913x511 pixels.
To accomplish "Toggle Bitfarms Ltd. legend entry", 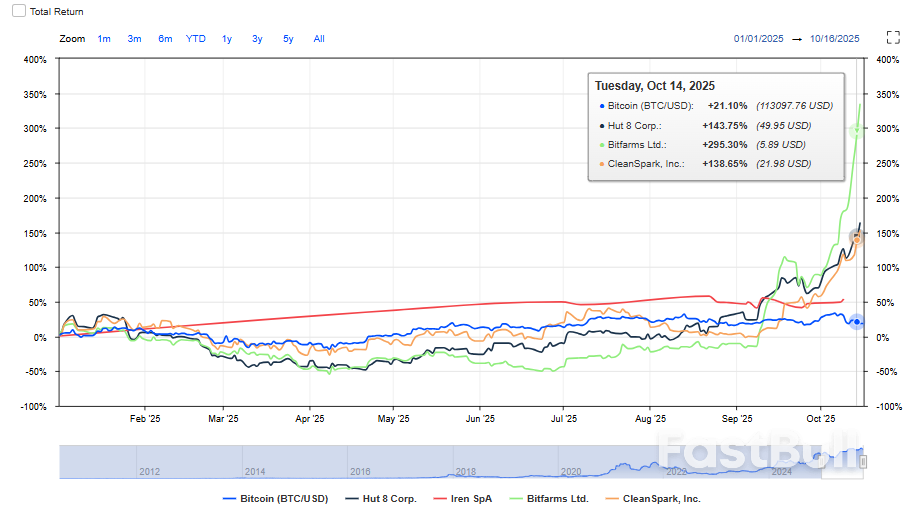I will tap(549, 498).
